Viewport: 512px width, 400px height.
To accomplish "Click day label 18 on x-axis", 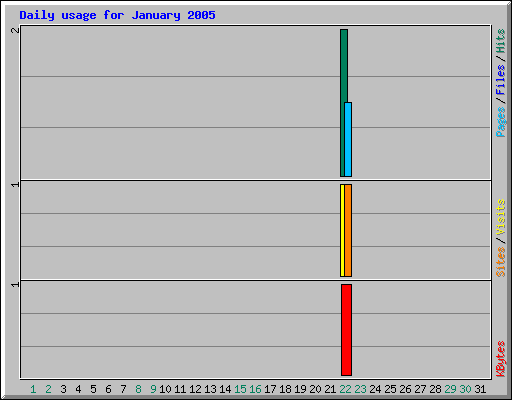I will (x=285, y=389).
